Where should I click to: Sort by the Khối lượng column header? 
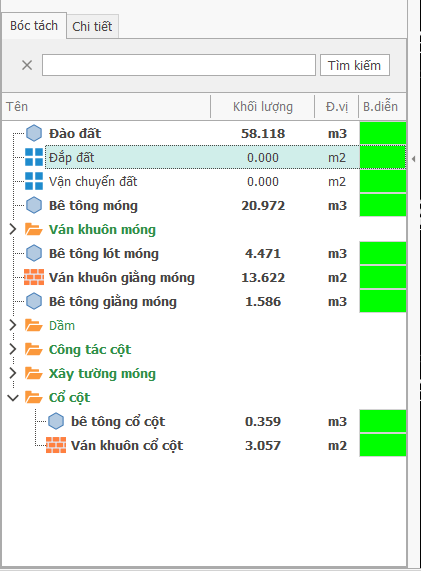click(x=263, y=107)
